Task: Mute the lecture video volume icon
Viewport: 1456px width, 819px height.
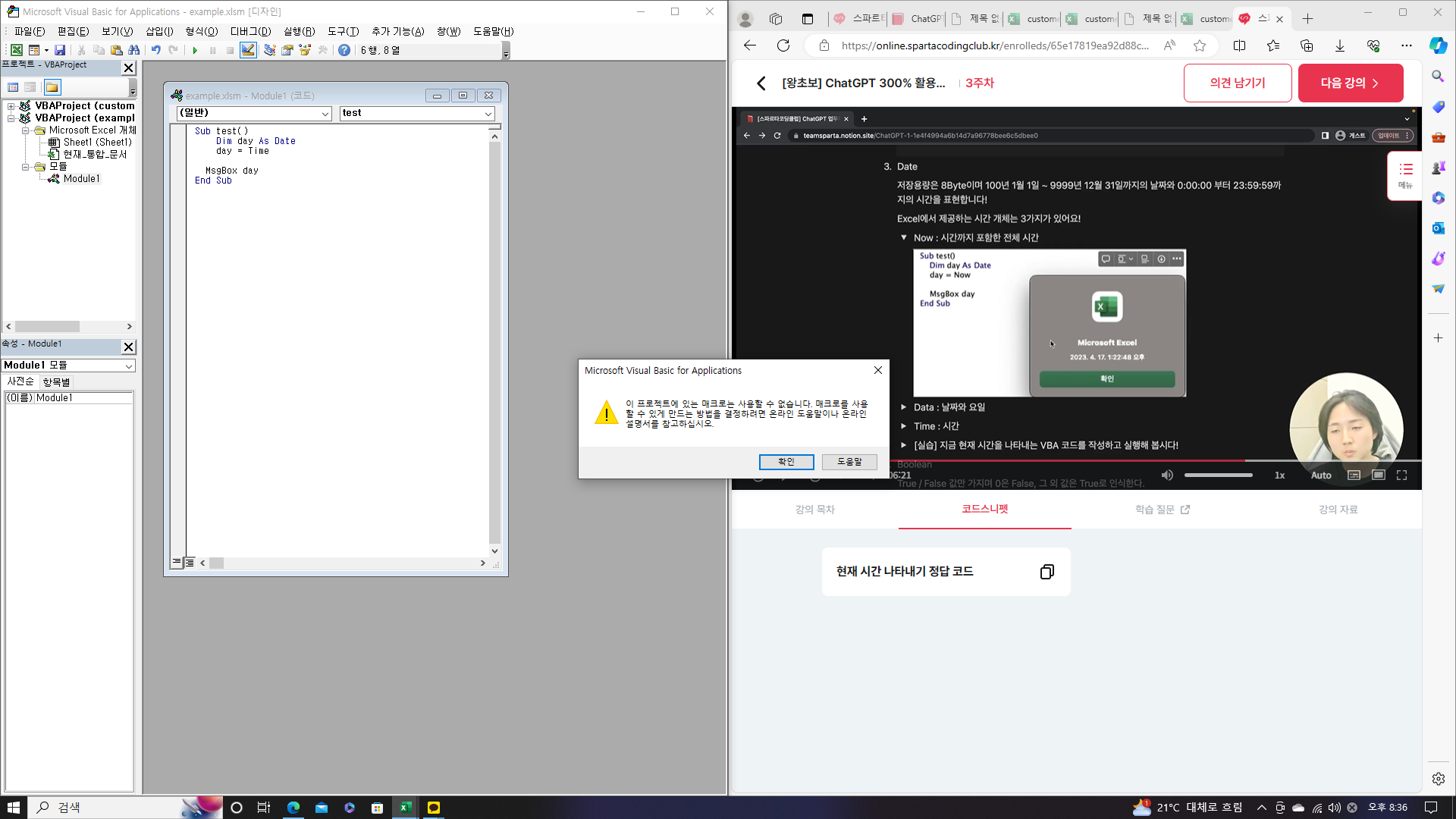Action: 1167,475
